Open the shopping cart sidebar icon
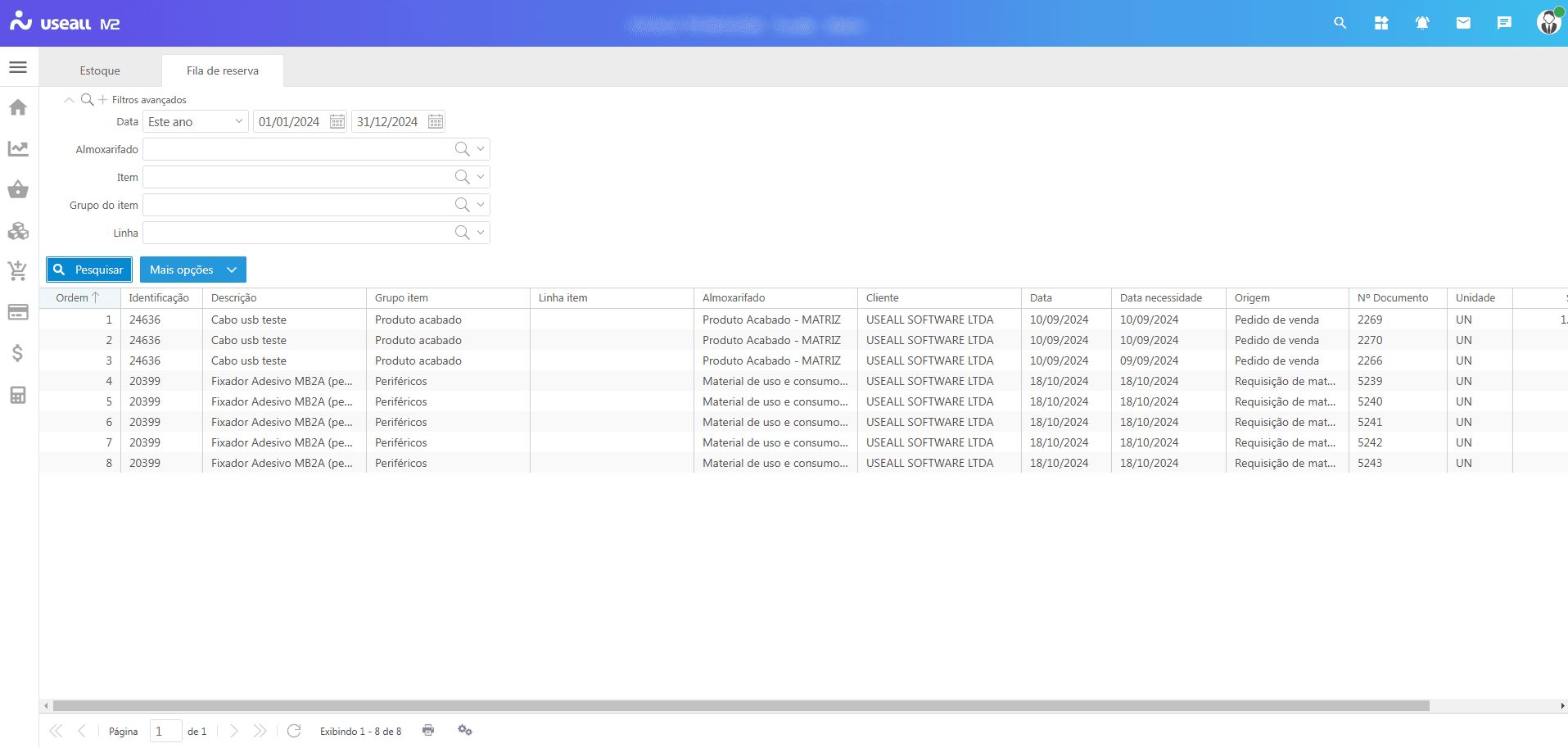Screen dimensions: 1568x748 coord(18,270)
